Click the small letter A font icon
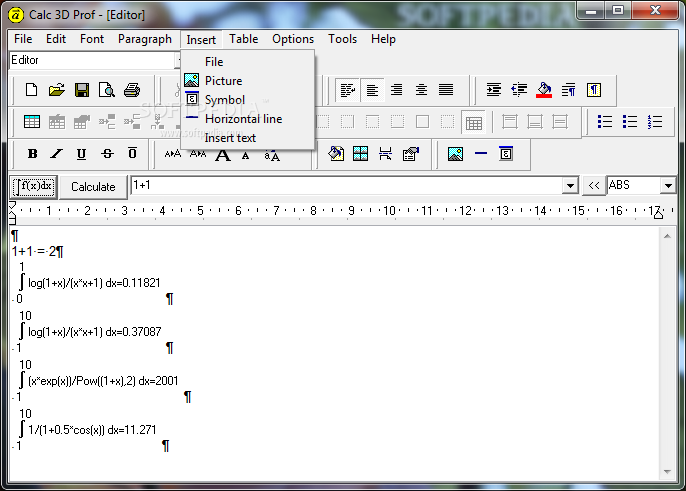The height and width of the screenshot is (491, 686). (x=246, y=155)
